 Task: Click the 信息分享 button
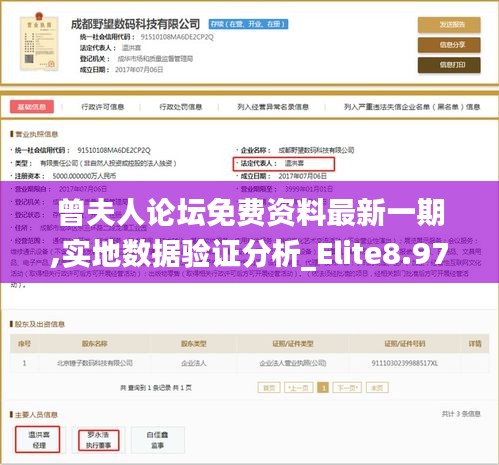coord(449,45)
